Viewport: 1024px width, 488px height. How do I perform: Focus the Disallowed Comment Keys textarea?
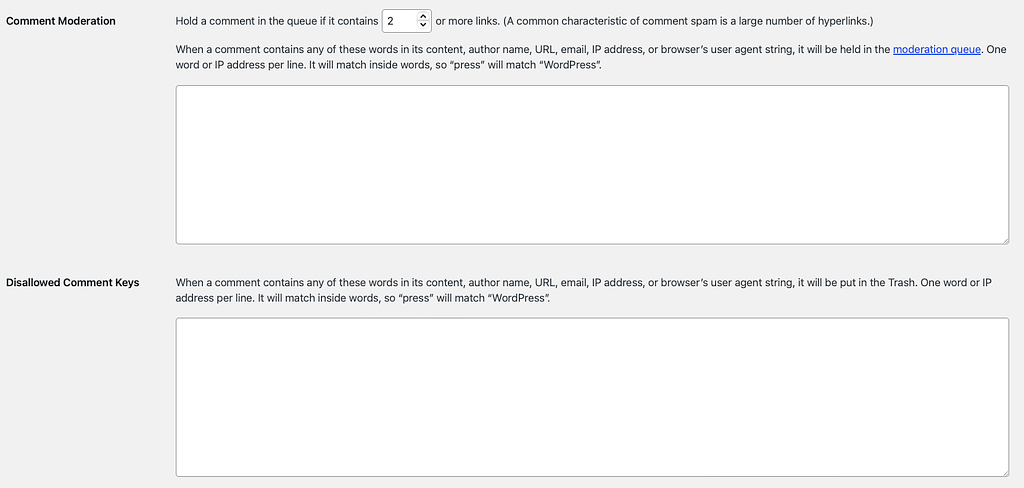click(592, 397)
